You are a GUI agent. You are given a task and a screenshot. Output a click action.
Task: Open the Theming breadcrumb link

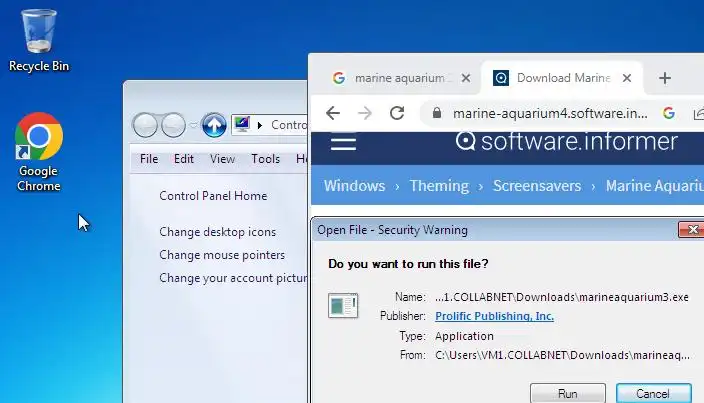[x=439, y=186]
